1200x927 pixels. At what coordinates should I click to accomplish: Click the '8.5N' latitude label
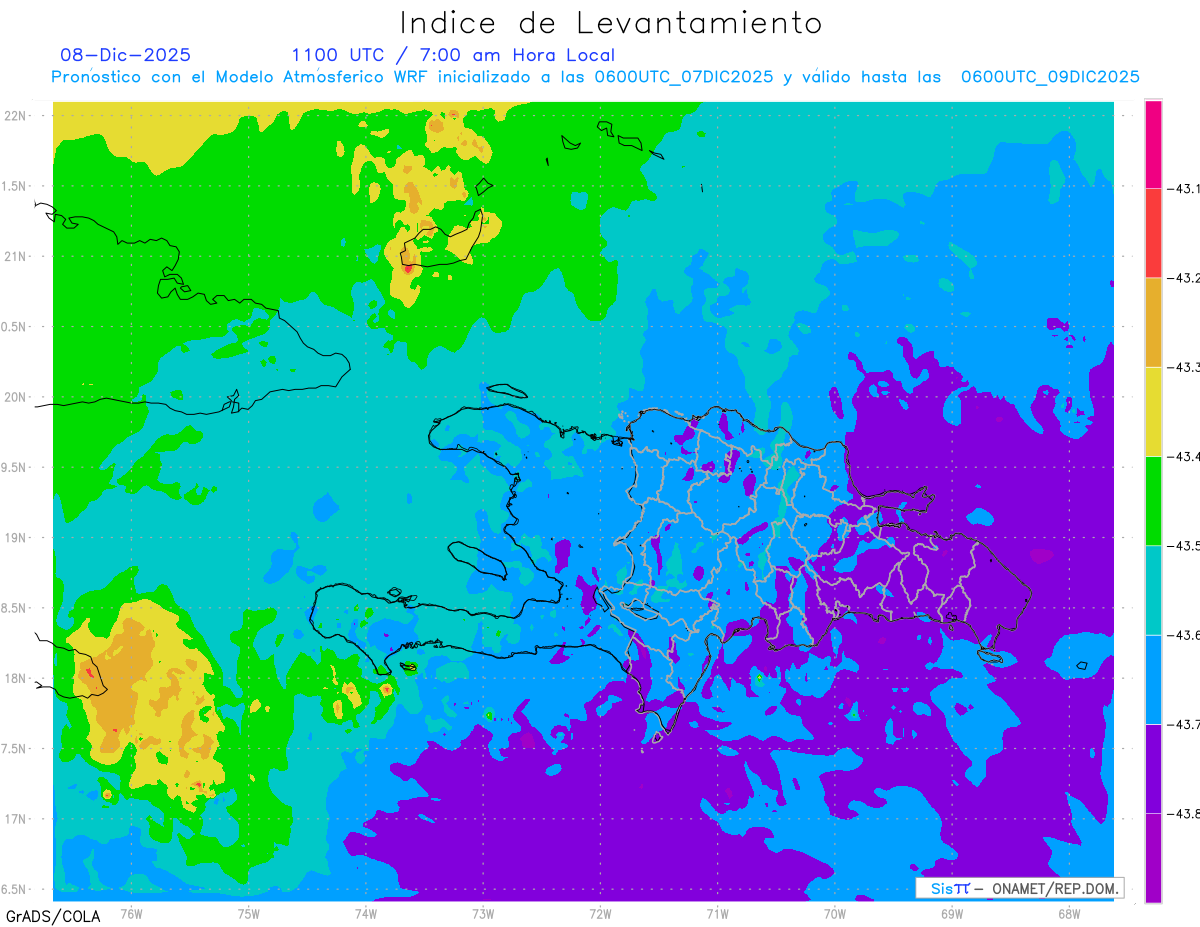14,608
